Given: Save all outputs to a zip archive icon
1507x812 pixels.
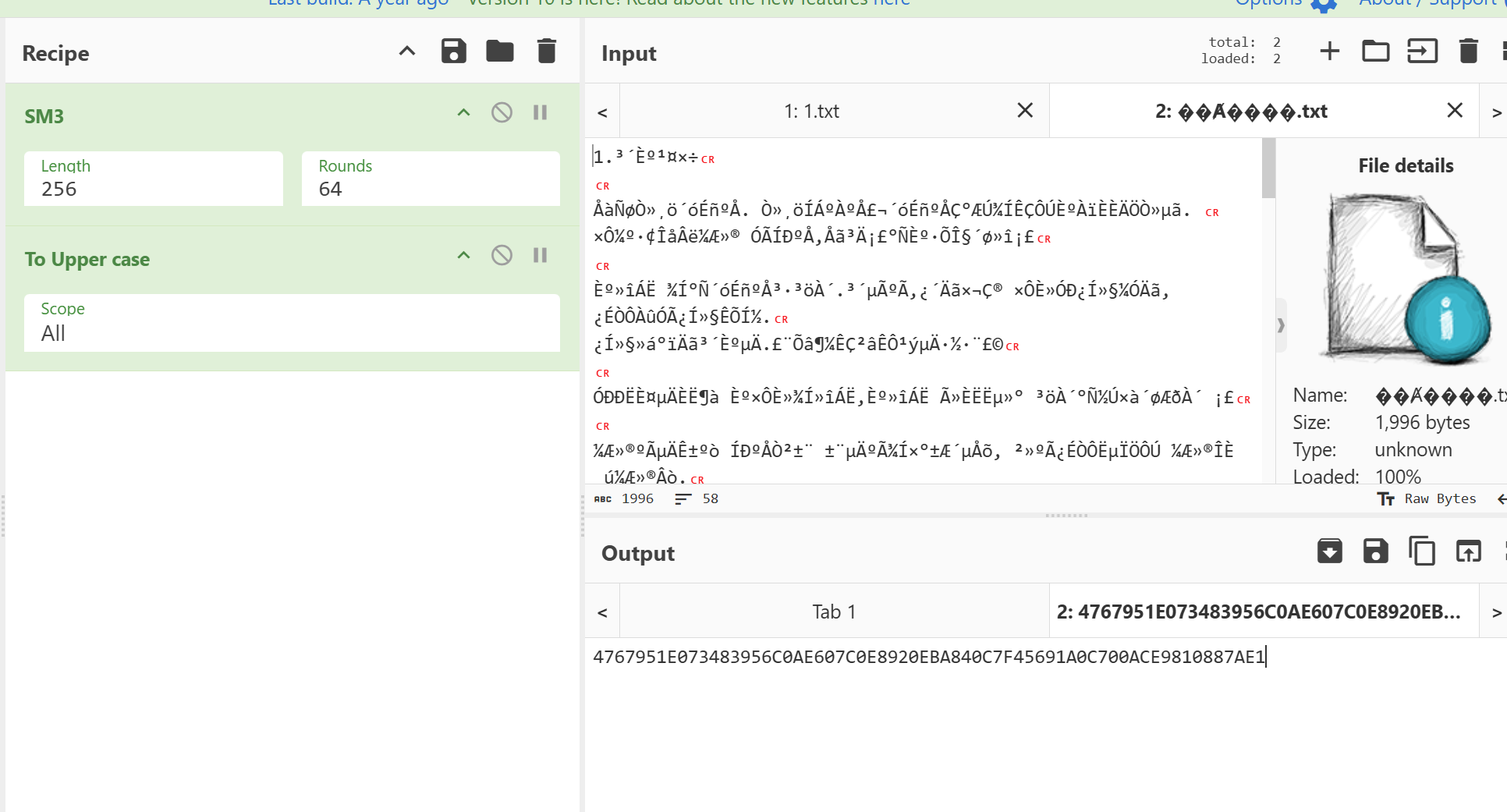Looking at the screenshot, I should pyautogui.click(x=1330, y=551).
